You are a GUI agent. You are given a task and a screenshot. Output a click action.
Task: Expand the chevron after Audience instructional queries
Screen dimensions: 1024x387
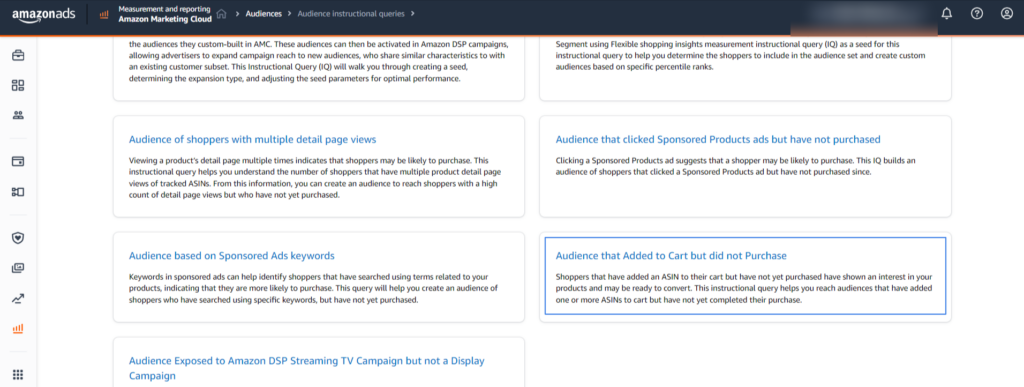coord(413,14)
